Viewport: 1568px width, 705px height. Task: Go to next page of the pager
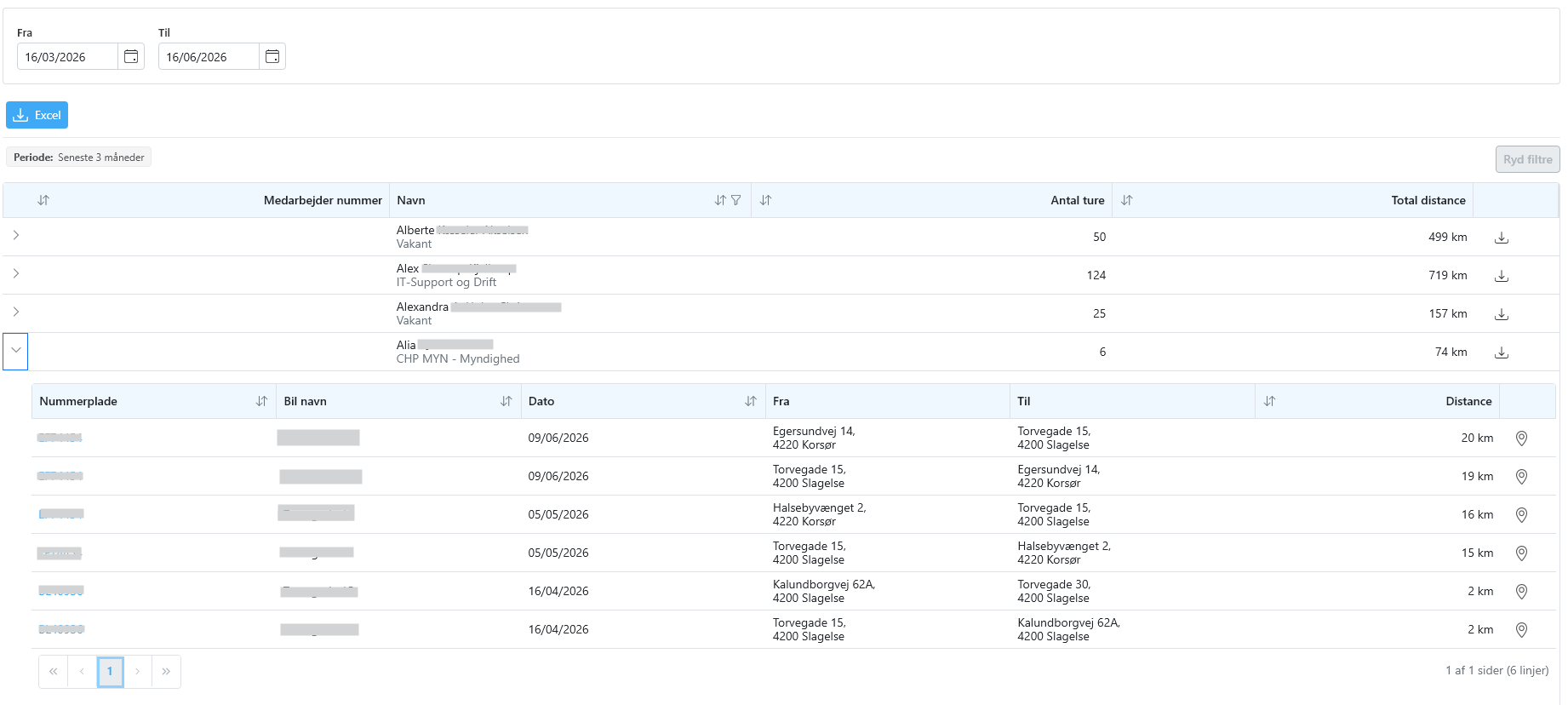point(138,672)
